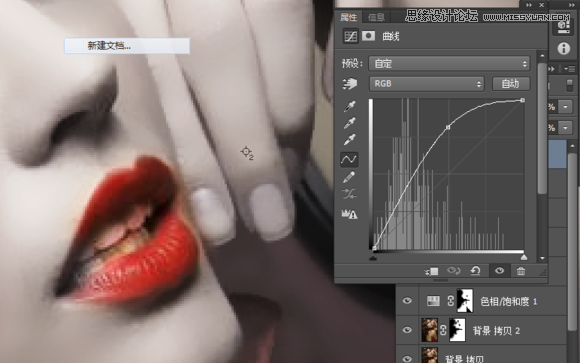Click the histogram warning recalculate icon

tap(349, 214)
